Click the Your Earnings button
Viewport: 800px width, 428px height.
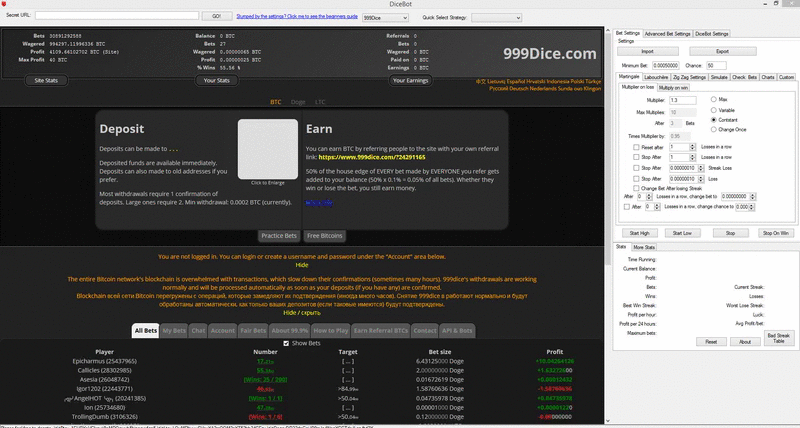point(410,81)
